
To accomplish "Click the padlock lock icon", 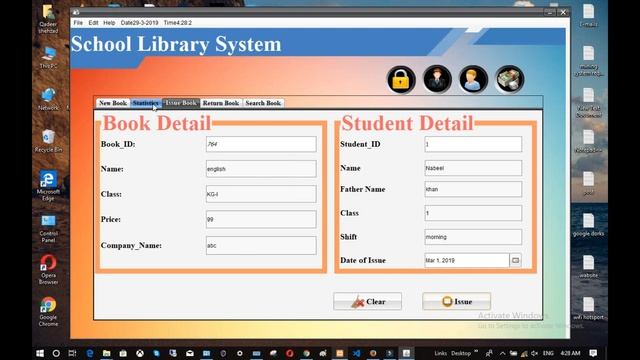I will coord(401,80).
